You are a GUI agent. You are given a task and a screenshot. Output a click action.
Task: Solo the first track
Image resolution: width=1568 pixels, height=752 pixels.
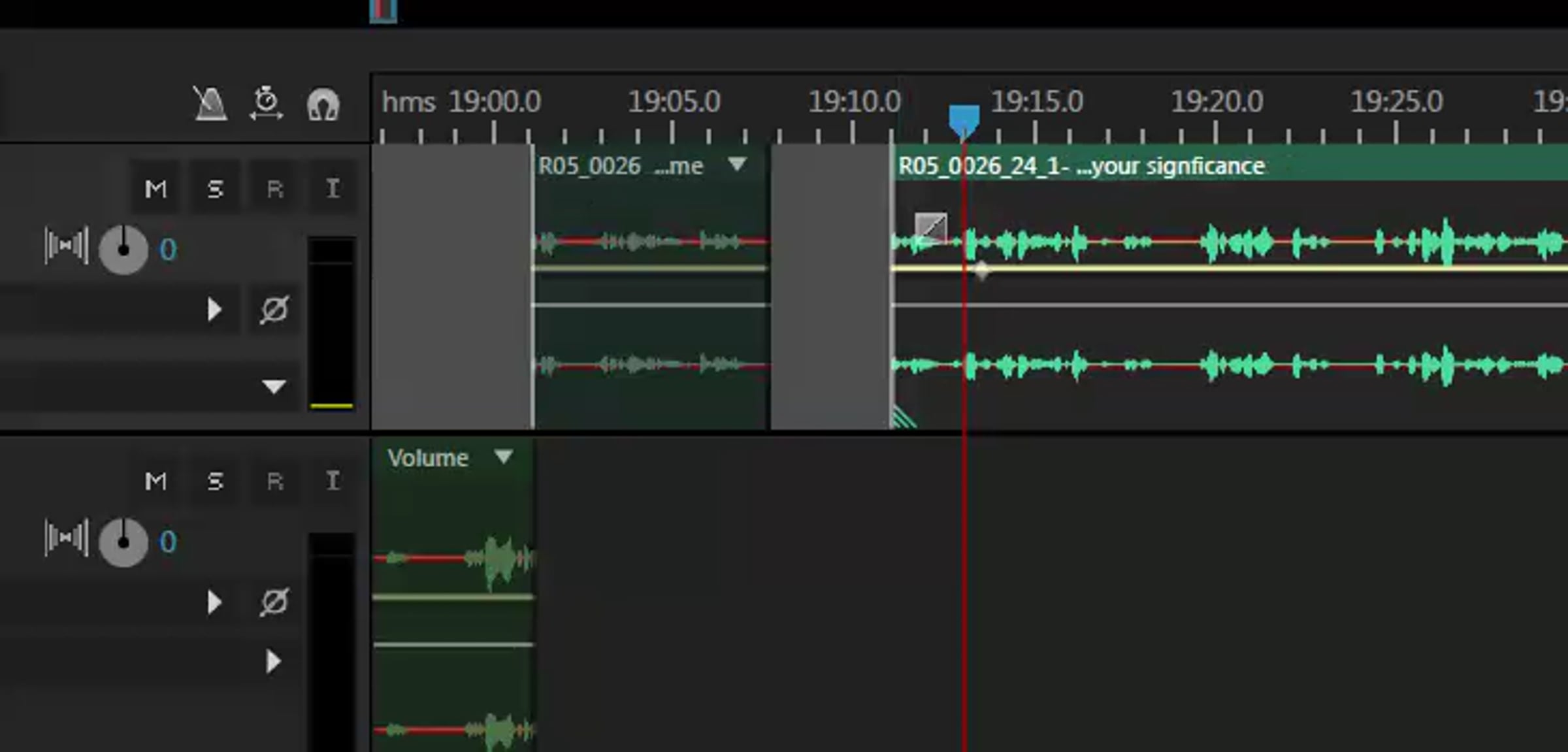tap(215, 189)
